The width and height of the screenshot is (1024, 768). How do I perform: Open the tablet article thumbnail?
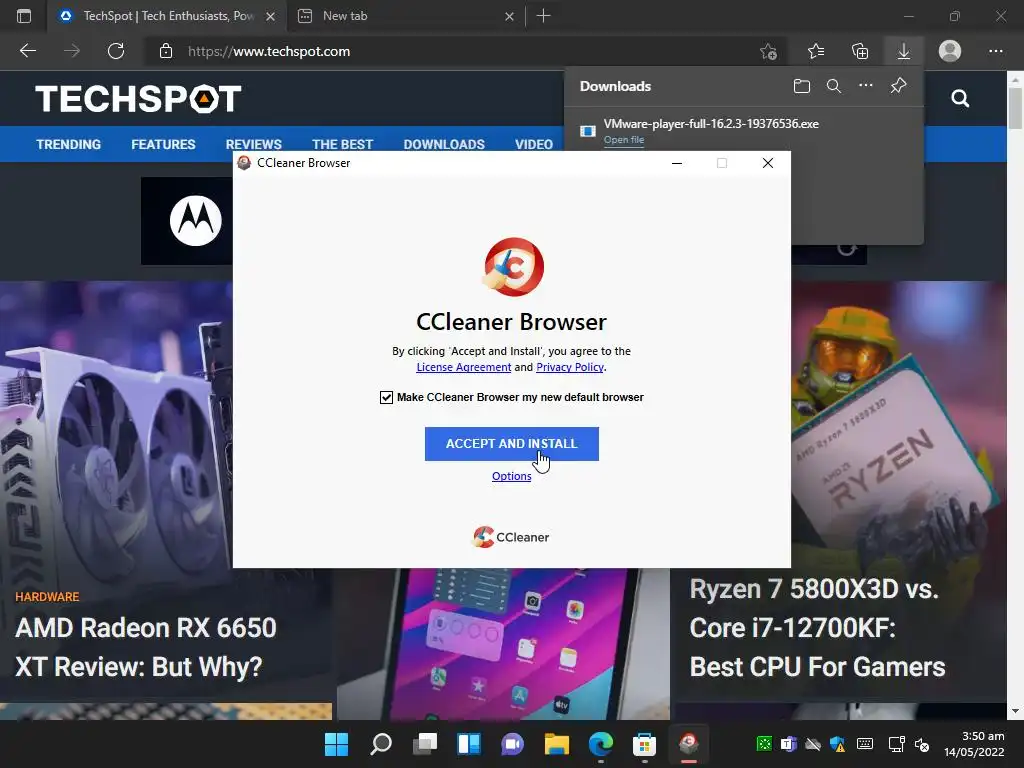[x=503, y=643]
